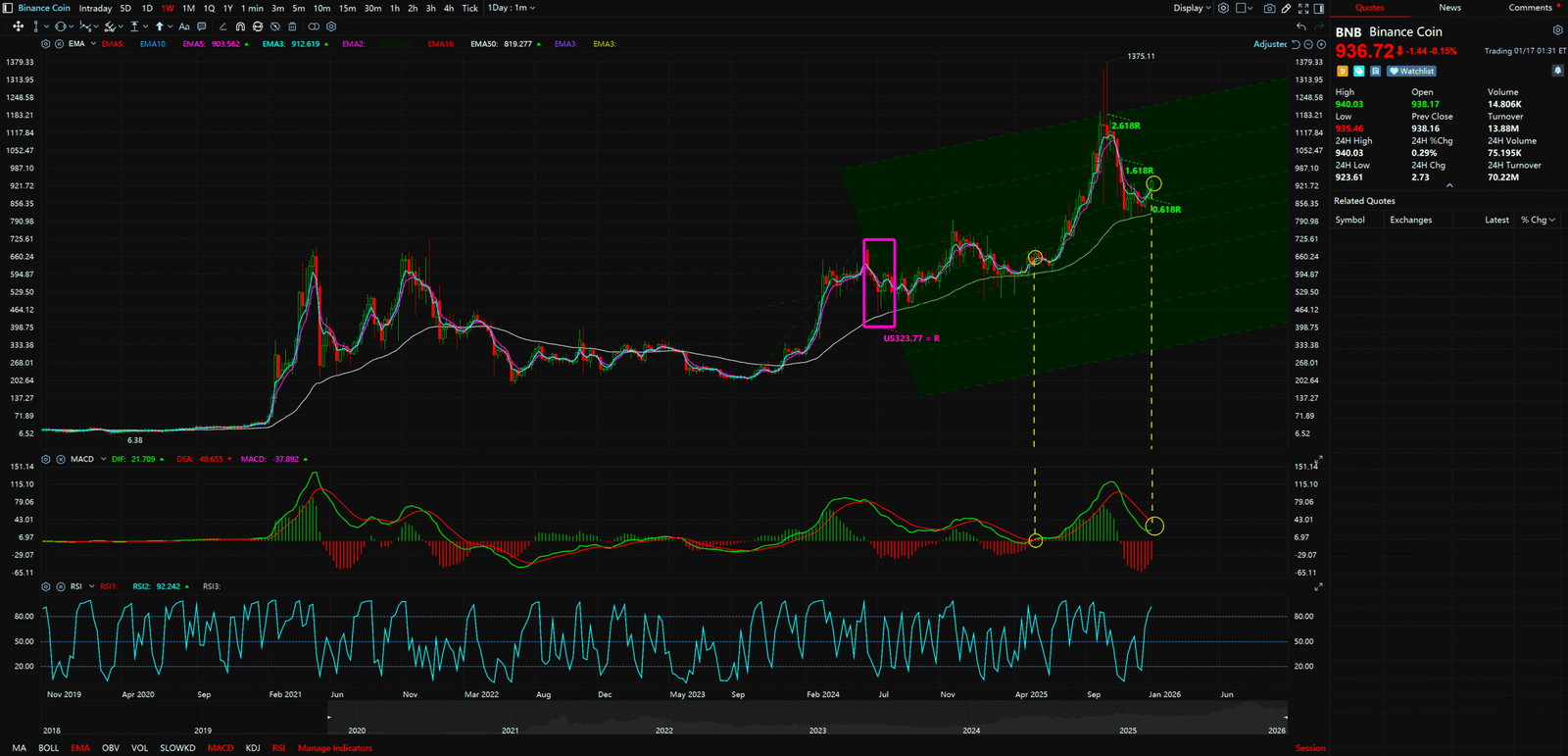This screenshot has width=1568, height=756.
Task: Click the magnet snap drawing tool
Action: pos(240,26)
